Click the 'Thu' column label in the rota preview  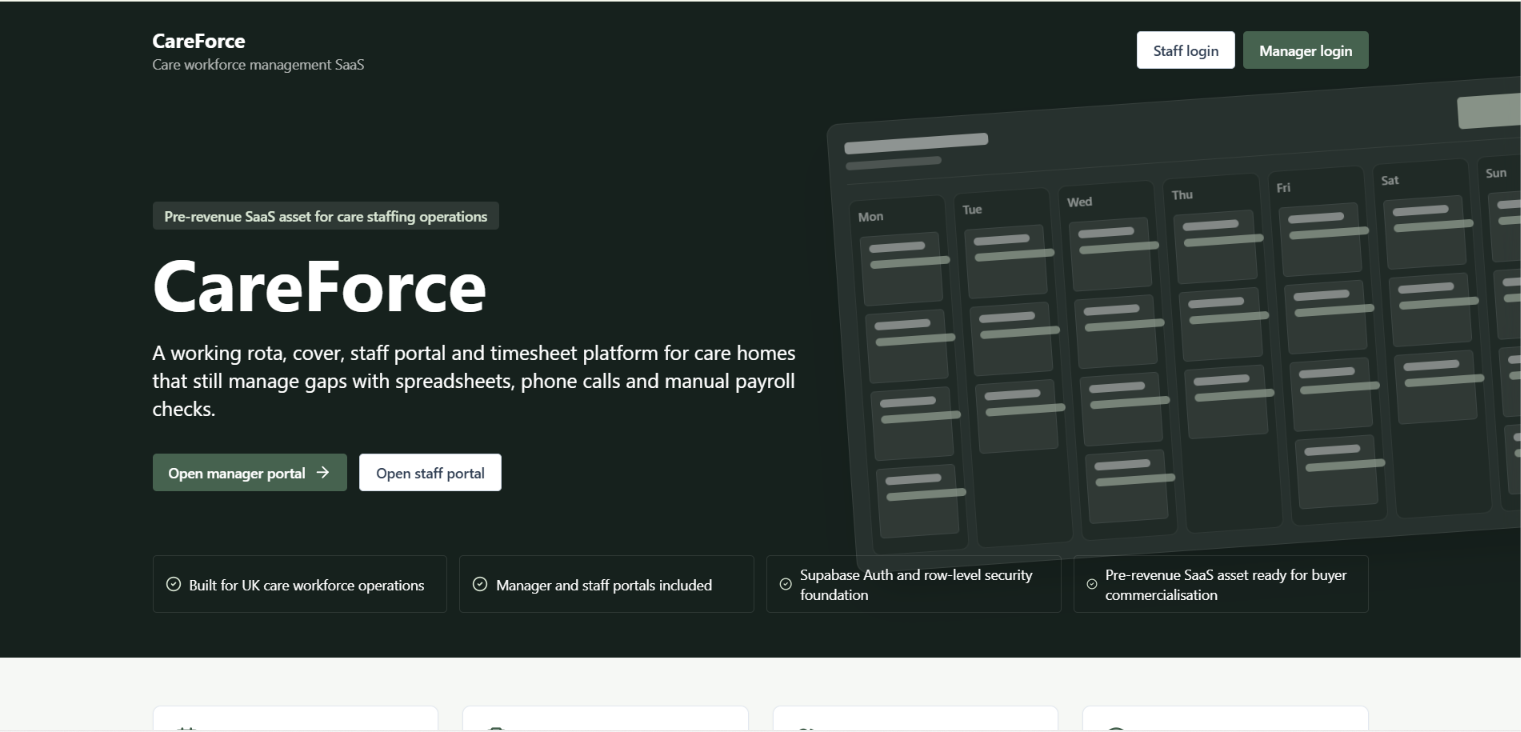coord(1182,195)
